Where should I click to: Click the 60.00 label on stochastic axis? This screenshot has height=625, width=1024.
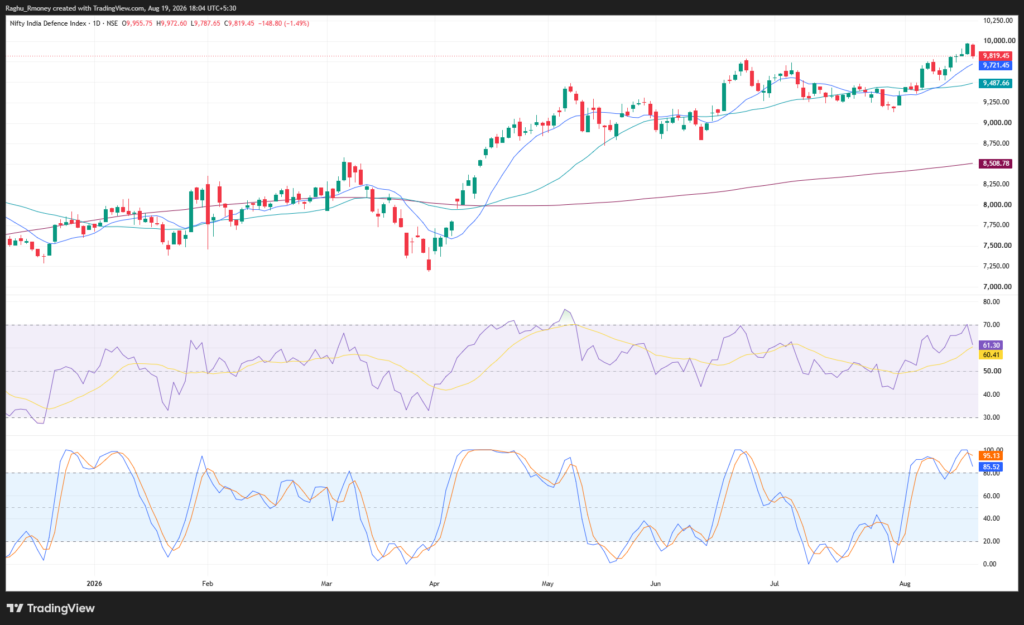tap(991, 496)
